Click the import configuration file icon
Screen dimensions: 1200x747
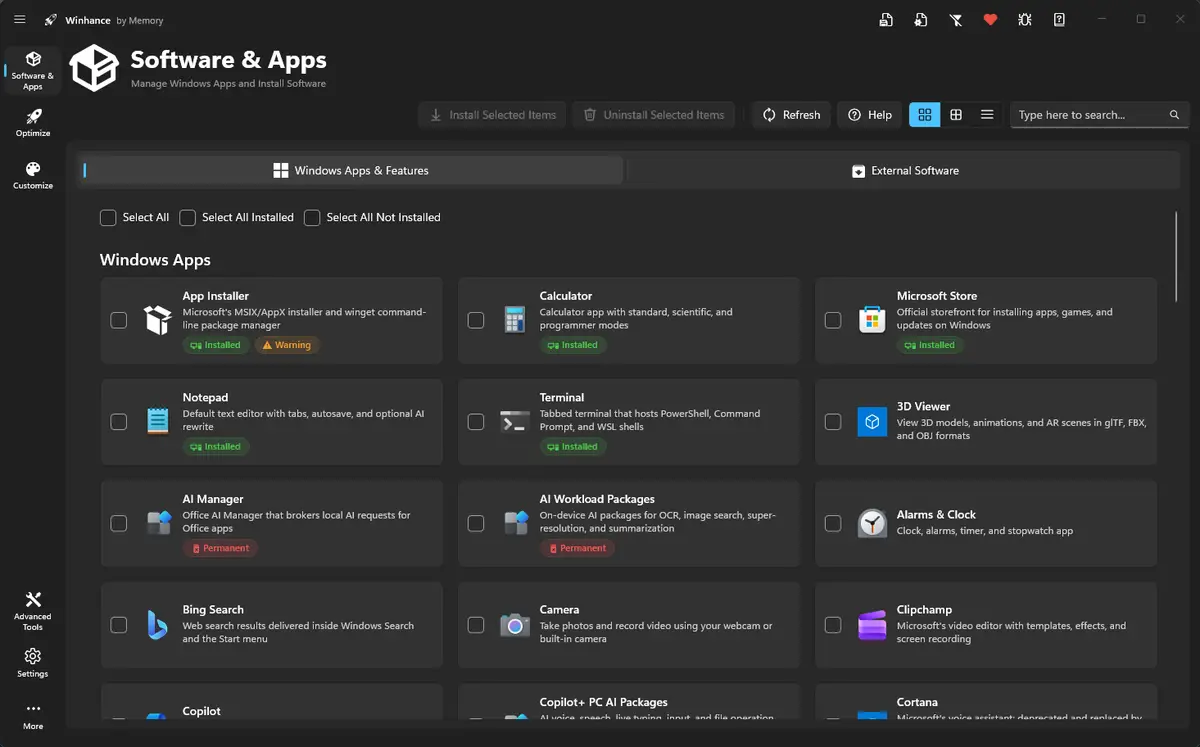click(x=921, y=19)
